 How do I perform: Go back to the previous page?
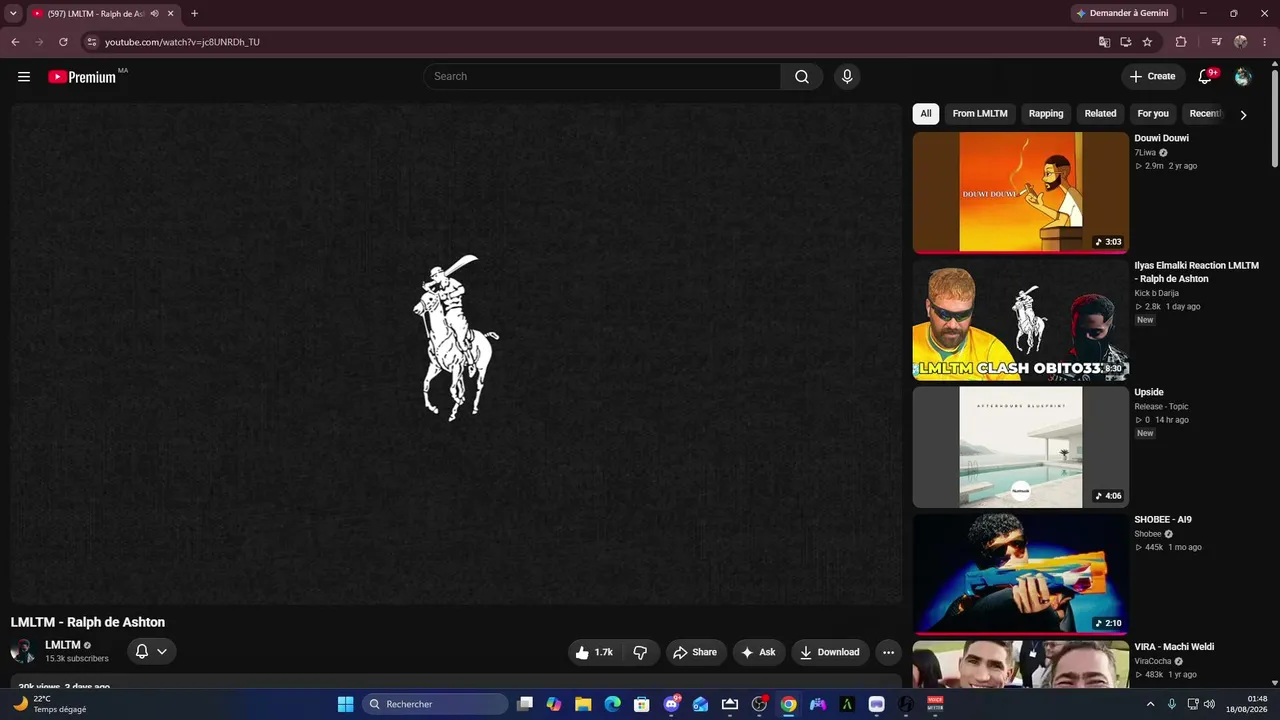point(15,42)
